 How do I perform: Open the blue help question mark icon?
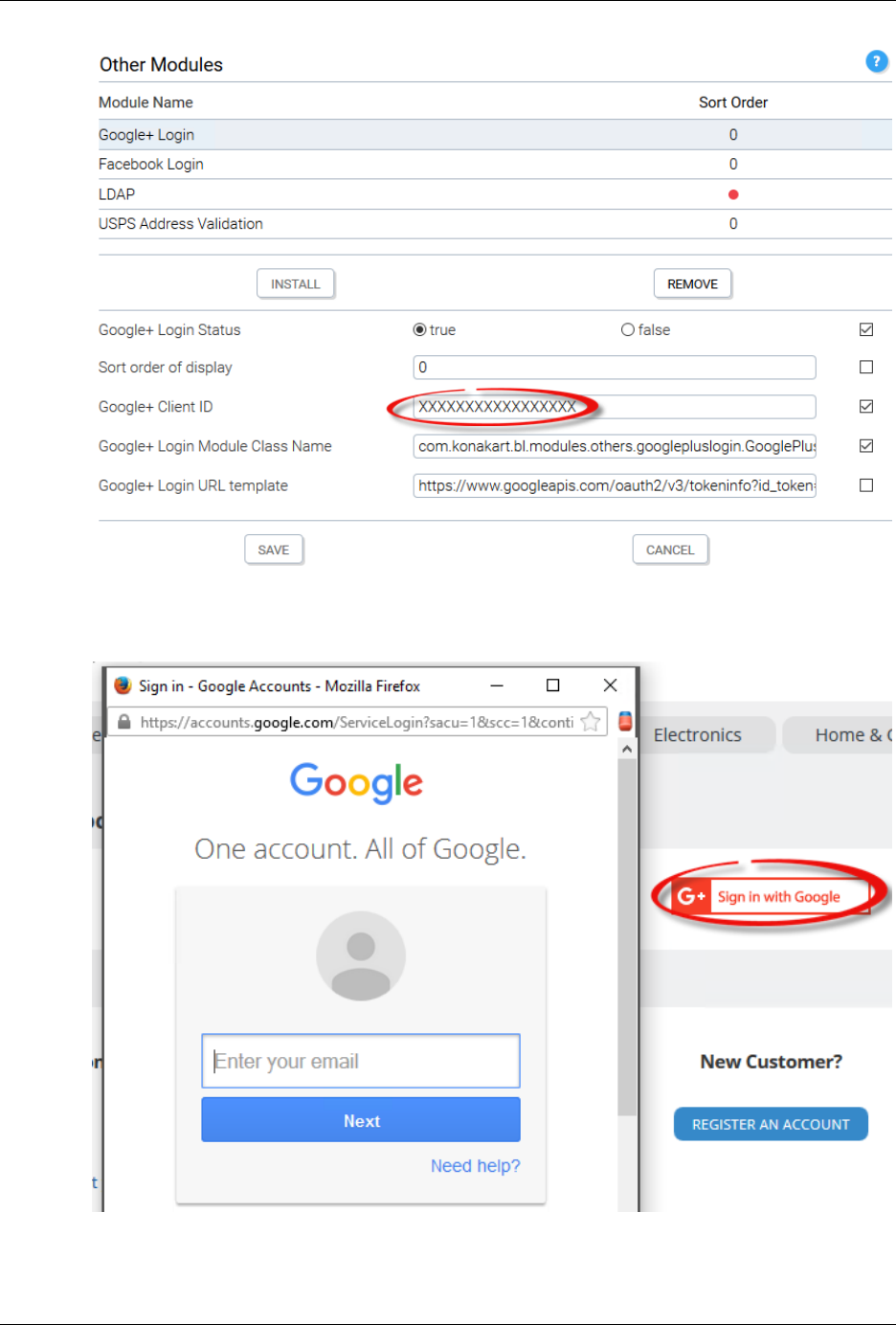876,61
